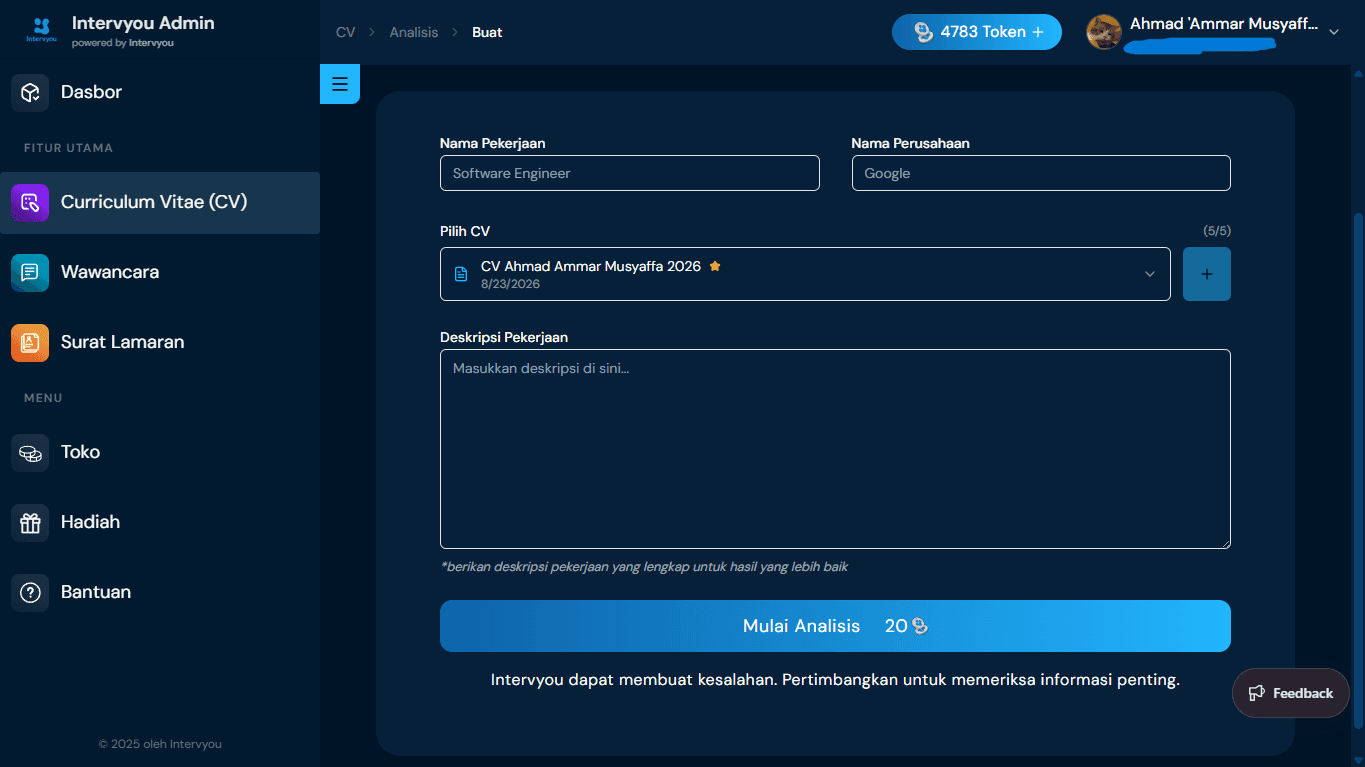
Task: Click the teal Wawancara chat icon
Action: (30, 272)
